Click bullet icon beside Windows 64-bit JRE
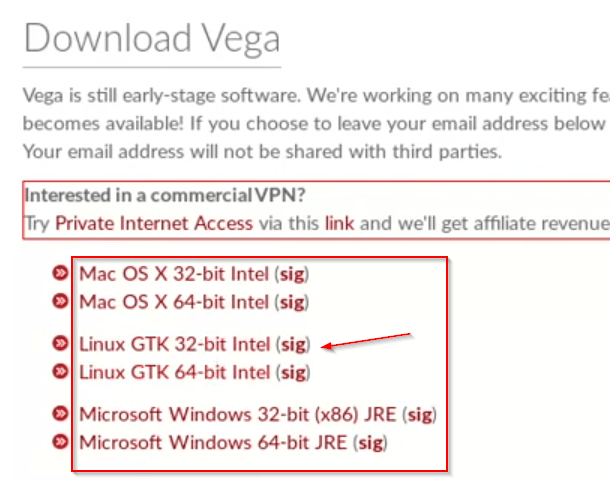Viewport: 610px width, 480px height. [60, 442]
